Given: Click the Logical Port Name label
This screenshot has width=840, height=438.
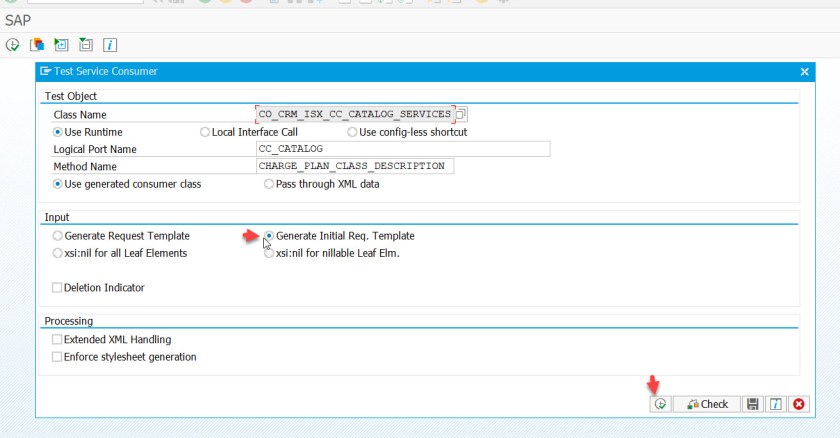Looking at the screenshot, I should (x=95, y=149).
